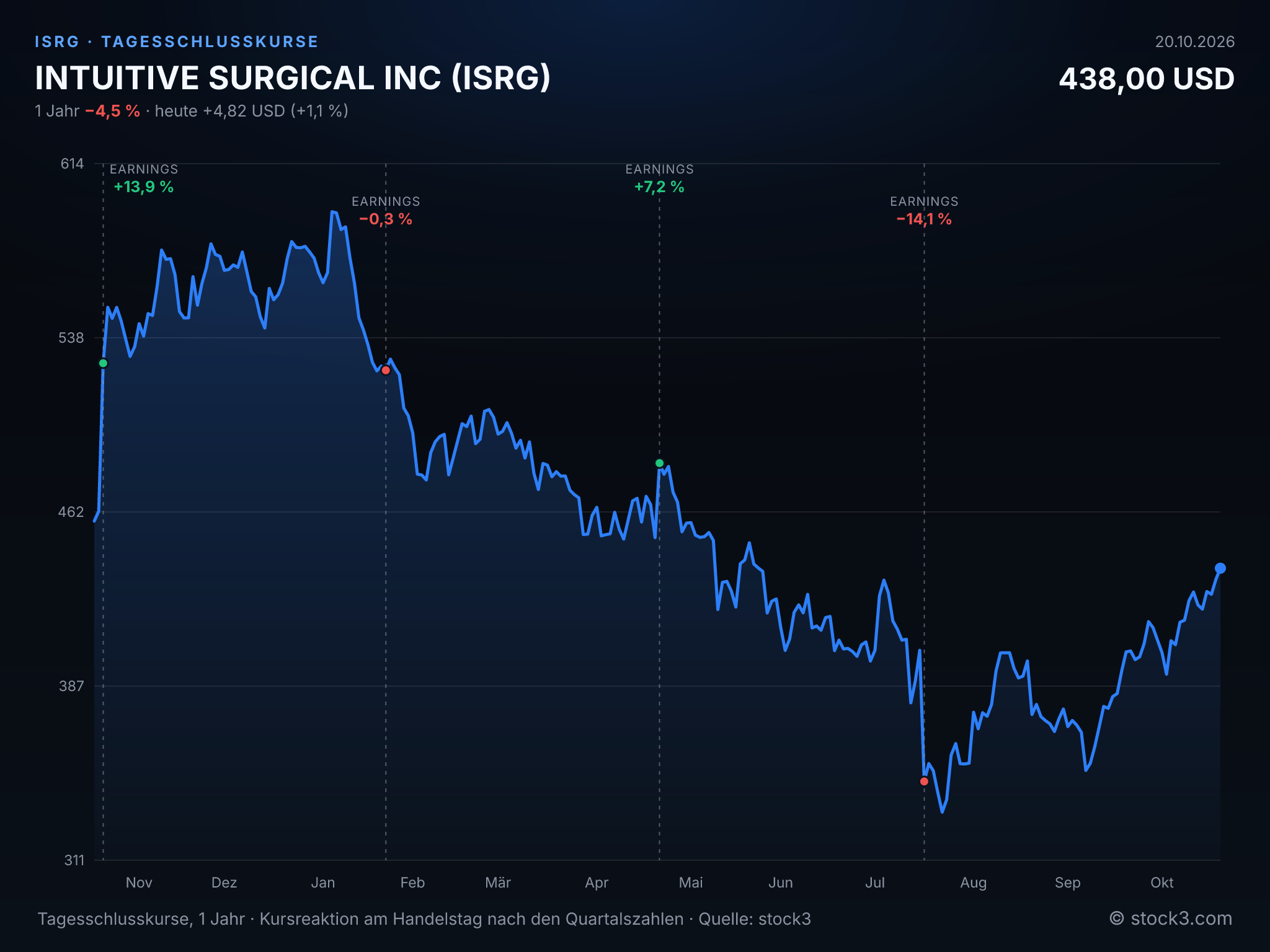Click the Sep month label on x-axis
Viewport: 1270px width, 952px height.
[1068, 883]
